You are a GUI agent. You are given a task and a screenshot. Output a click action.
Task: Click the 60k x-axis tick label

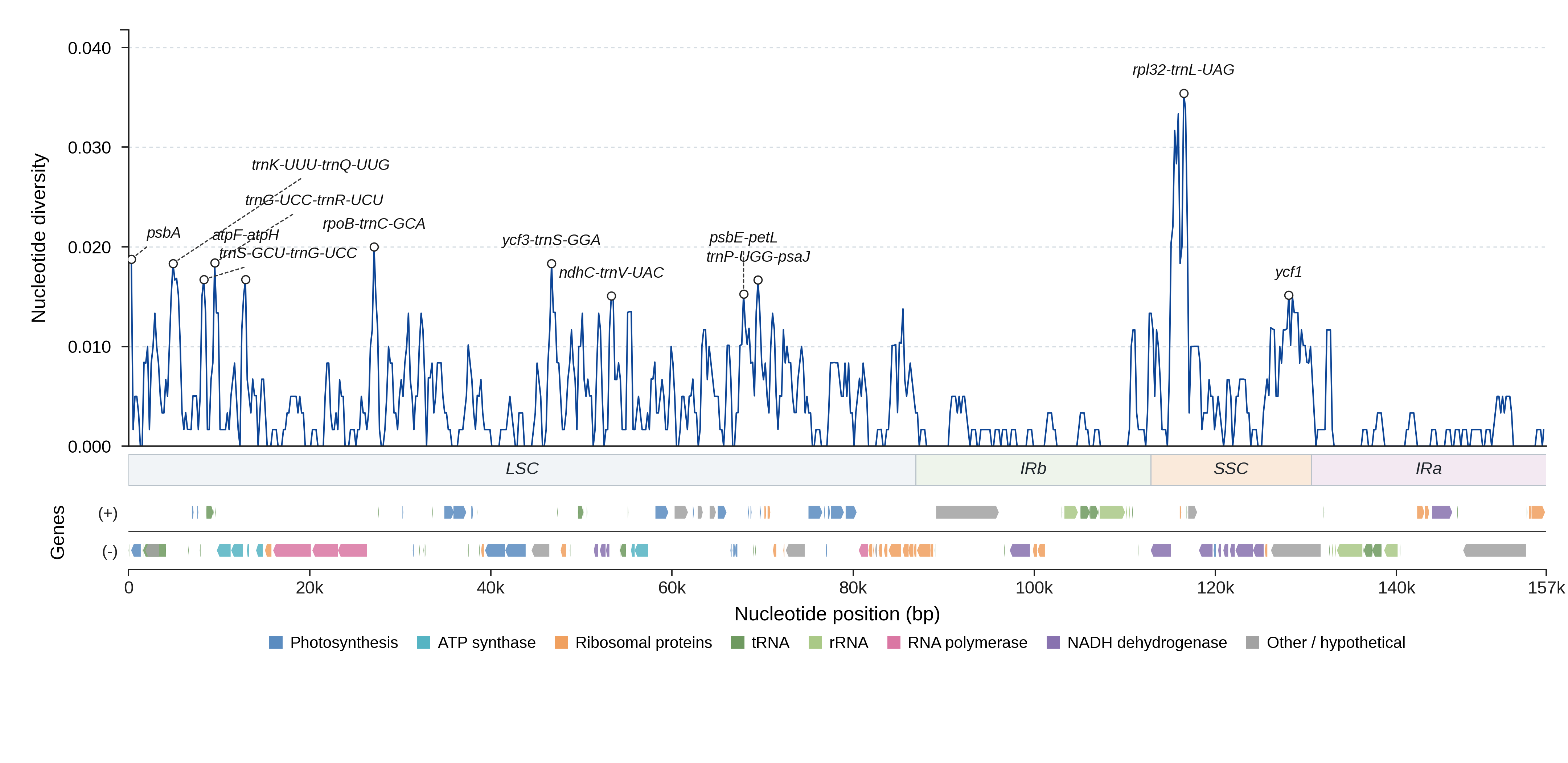tap(672, 588)
